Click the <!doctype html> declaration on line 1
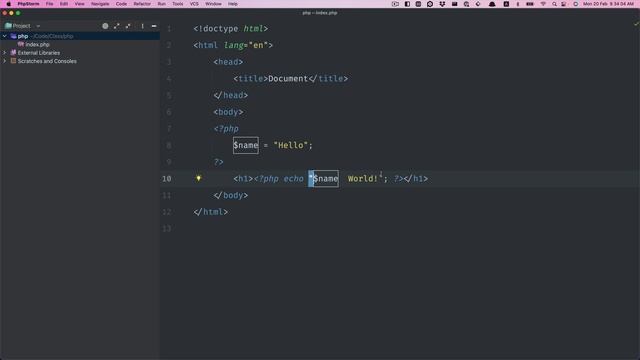The image size is (640, 360). pos(231,29)
